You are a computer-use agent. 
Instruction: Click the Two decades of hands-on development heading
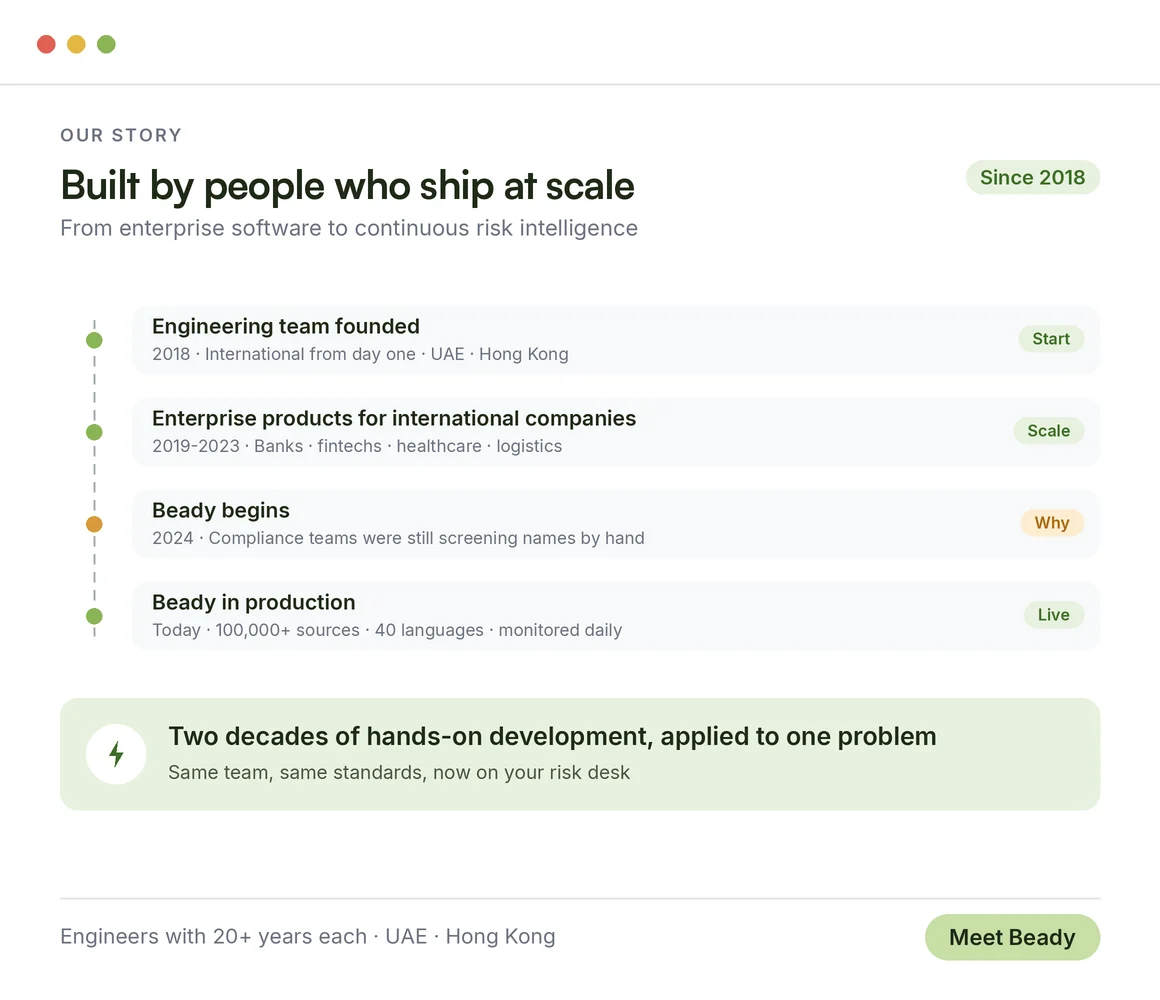point(552,737)
